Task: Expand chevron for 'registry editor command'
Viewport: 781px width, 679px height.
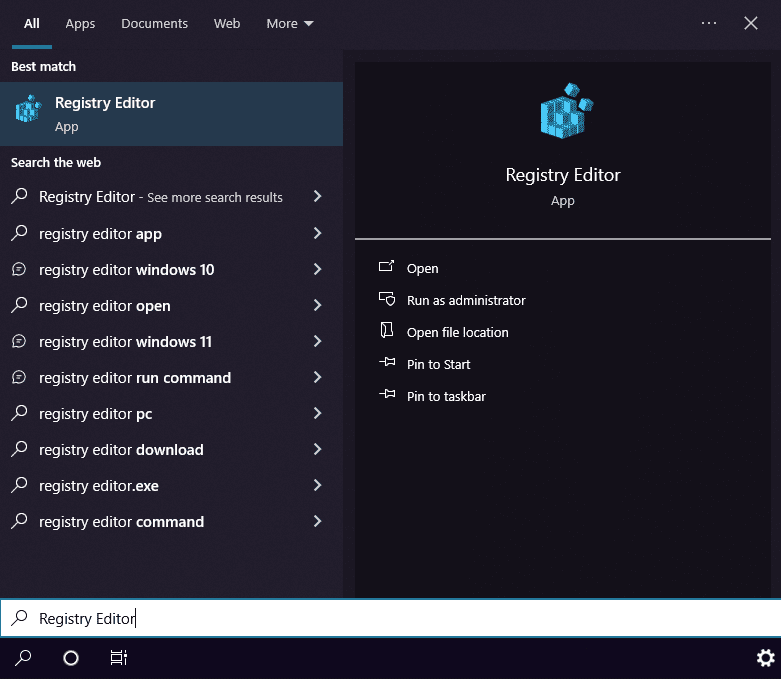Action: coord(318,521)
